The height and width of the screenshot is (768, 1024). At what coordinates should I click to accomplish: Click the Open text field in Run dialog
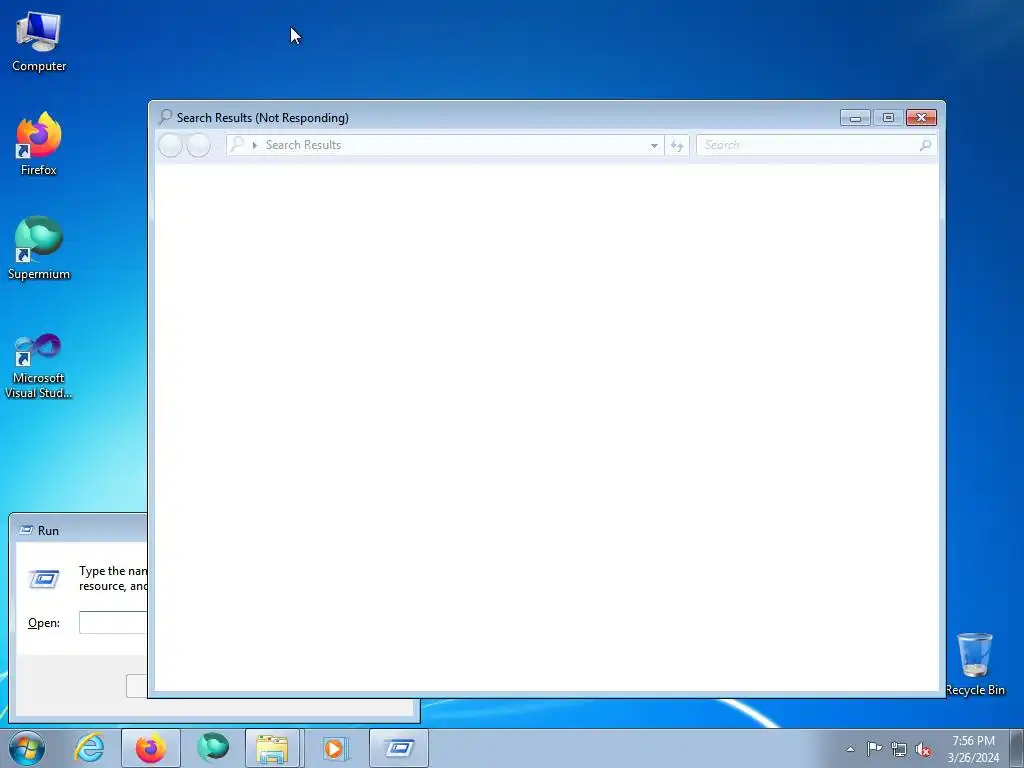(x=113, y=622)
